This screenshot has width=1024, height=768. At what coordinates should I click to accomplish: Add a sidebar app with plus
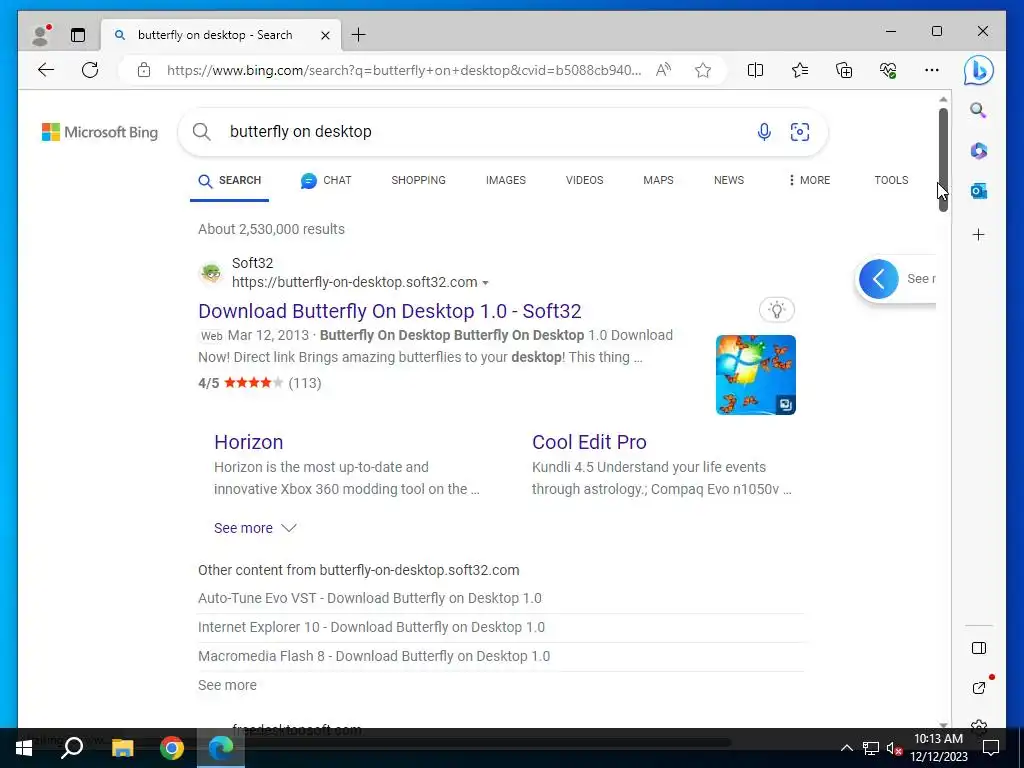978,234
